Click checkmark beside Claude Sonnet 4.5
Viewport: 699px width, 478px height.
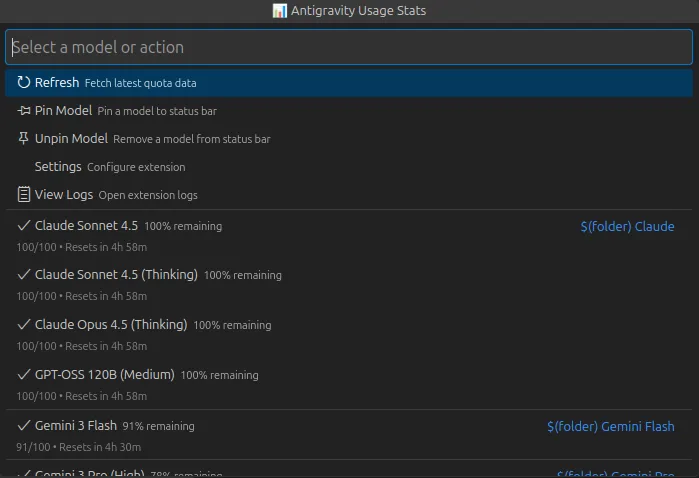(x=24, y=226)
